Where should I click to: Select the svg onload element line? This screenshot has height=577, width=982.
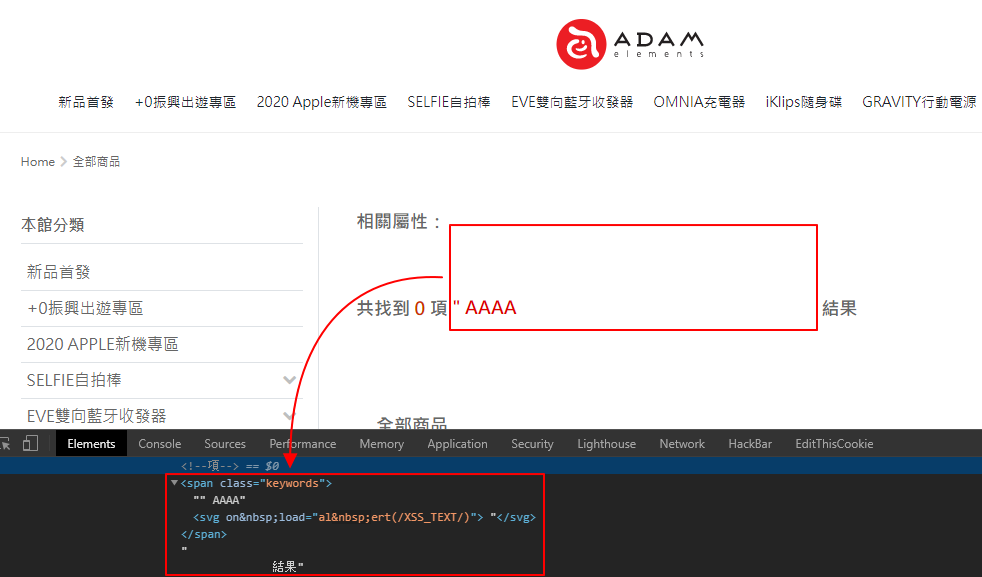pyautogui.click(x=364, y=517)
